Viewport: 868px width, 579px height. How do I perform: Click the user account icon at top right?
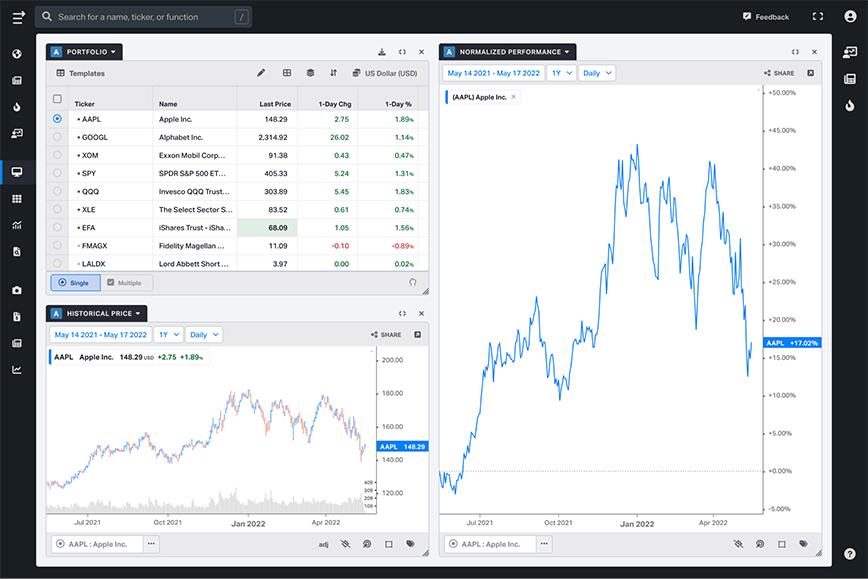849,16
